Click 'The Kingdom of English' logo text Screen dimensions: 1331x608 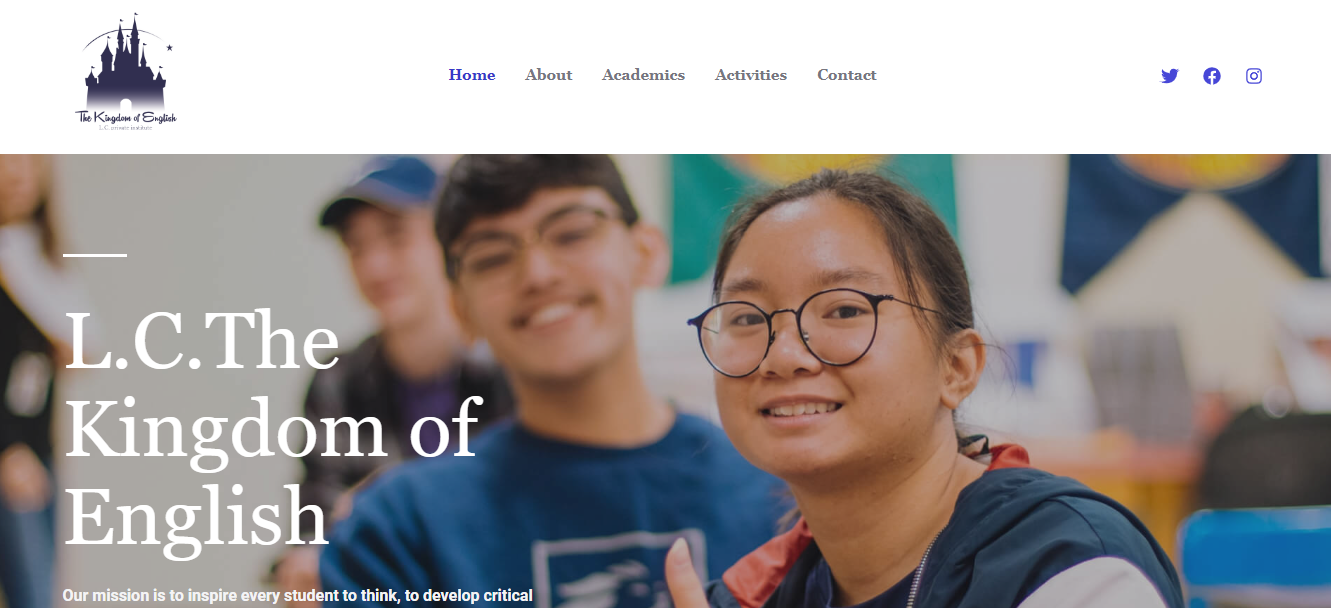(x=126, y=117)
